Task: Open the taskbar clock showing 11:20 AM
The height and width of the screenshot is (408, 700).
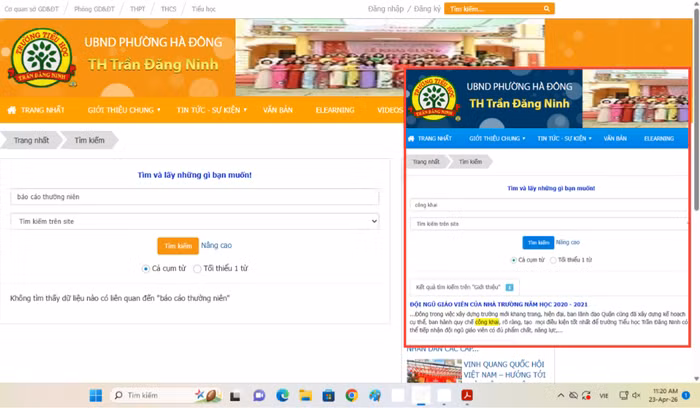Action: pos(663,395)
